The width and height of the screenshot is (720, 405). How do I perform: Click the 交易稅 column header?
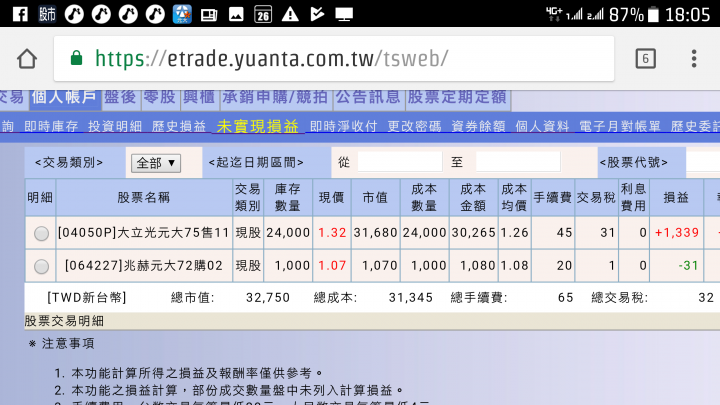click(596, 198)
